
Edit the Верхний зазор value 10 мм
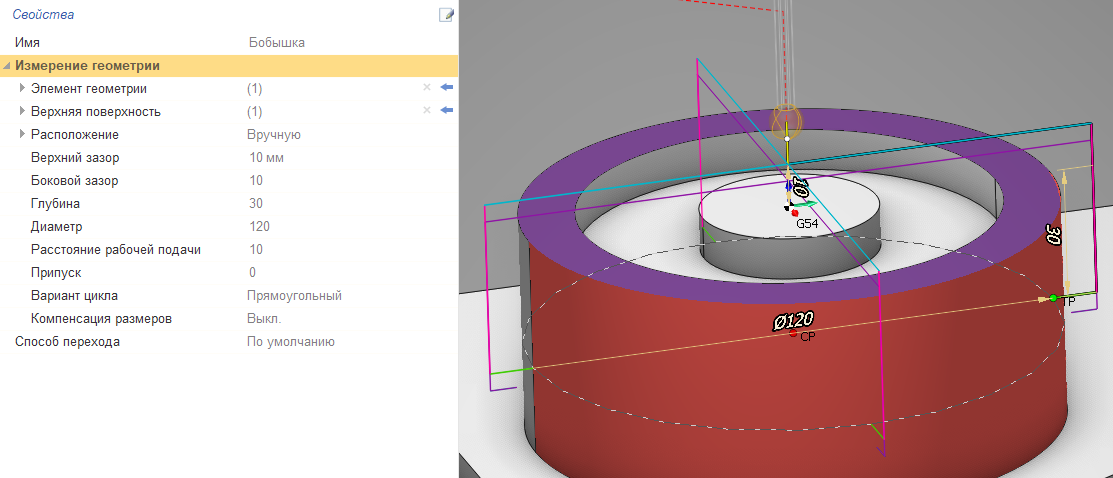(267, 158)
